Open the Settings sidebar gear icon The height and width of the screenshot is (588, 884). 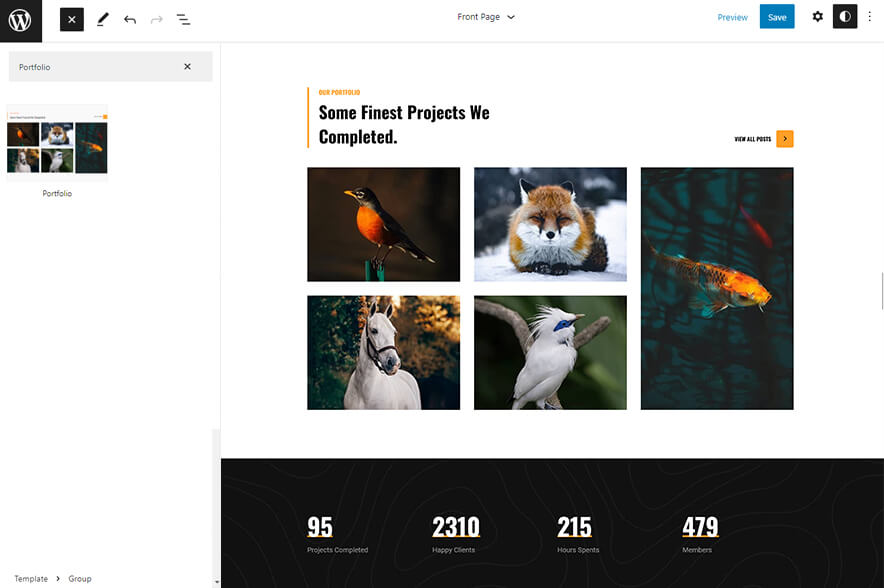click(817, 16)
